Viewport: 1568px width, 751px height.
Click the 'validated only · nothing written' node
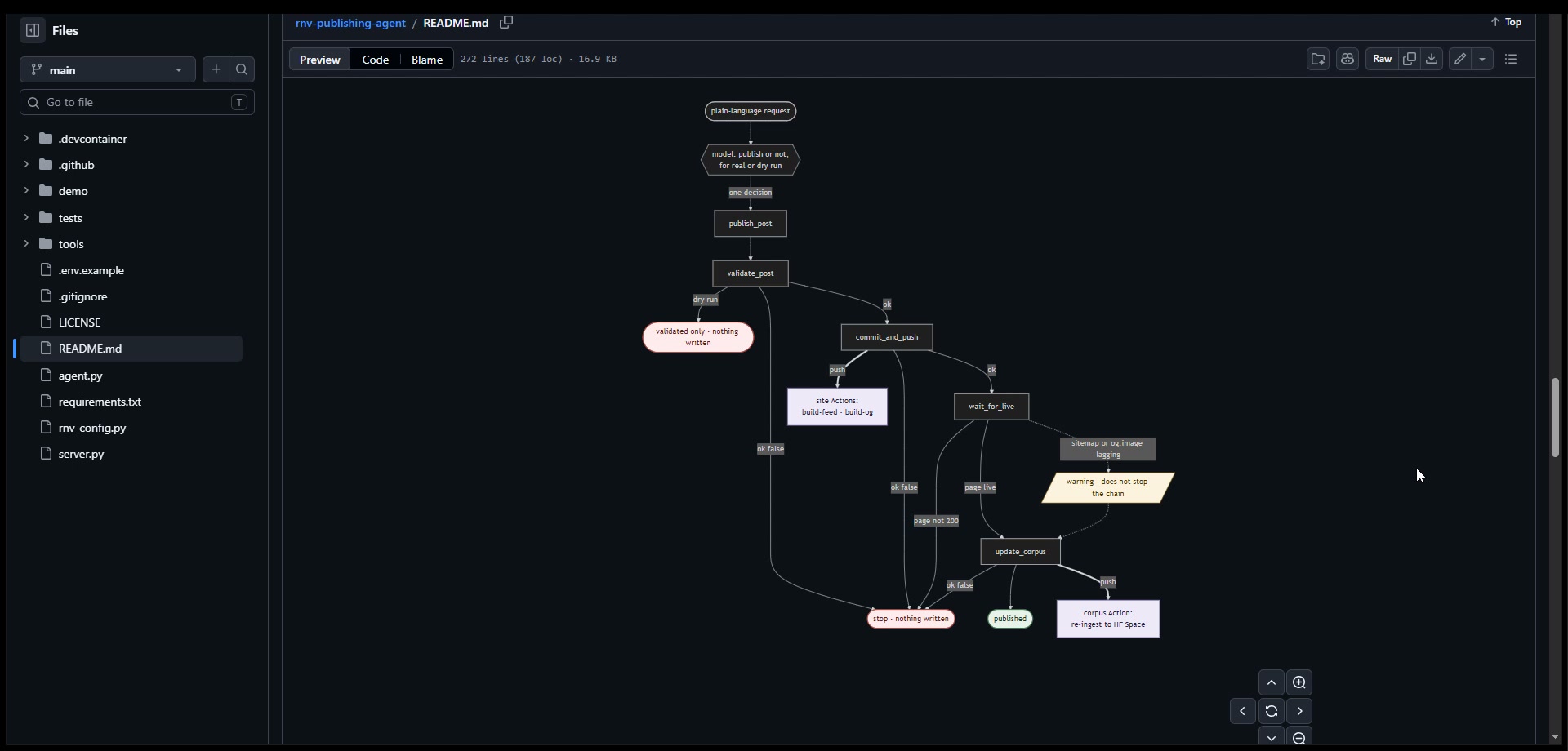pyautogui.click(x=698, y=337)
